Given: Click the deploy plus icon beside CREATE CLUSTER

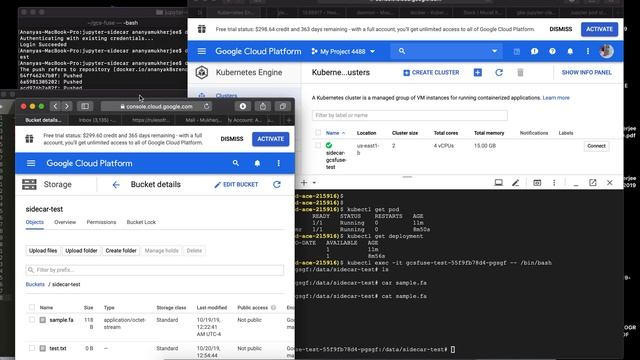Looking at the screenshot, I should [478, 73].
